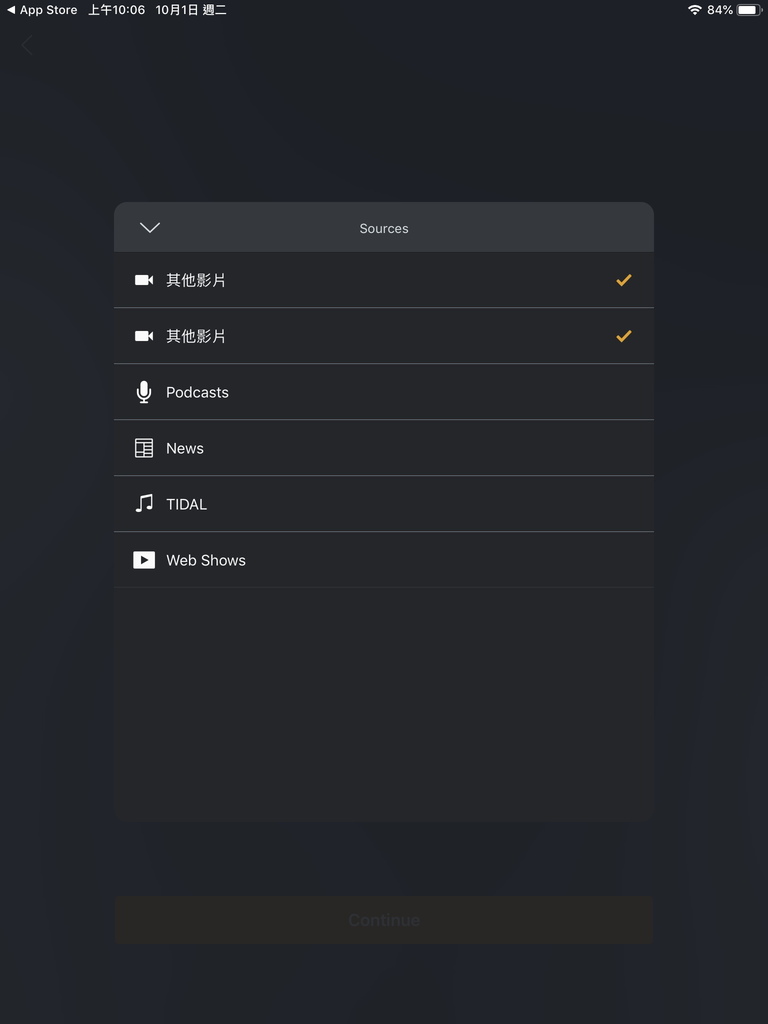Viewport: 768px width, 1024px height.
Task: Tap the TIDAL music note icon
Action: point(144,504)
